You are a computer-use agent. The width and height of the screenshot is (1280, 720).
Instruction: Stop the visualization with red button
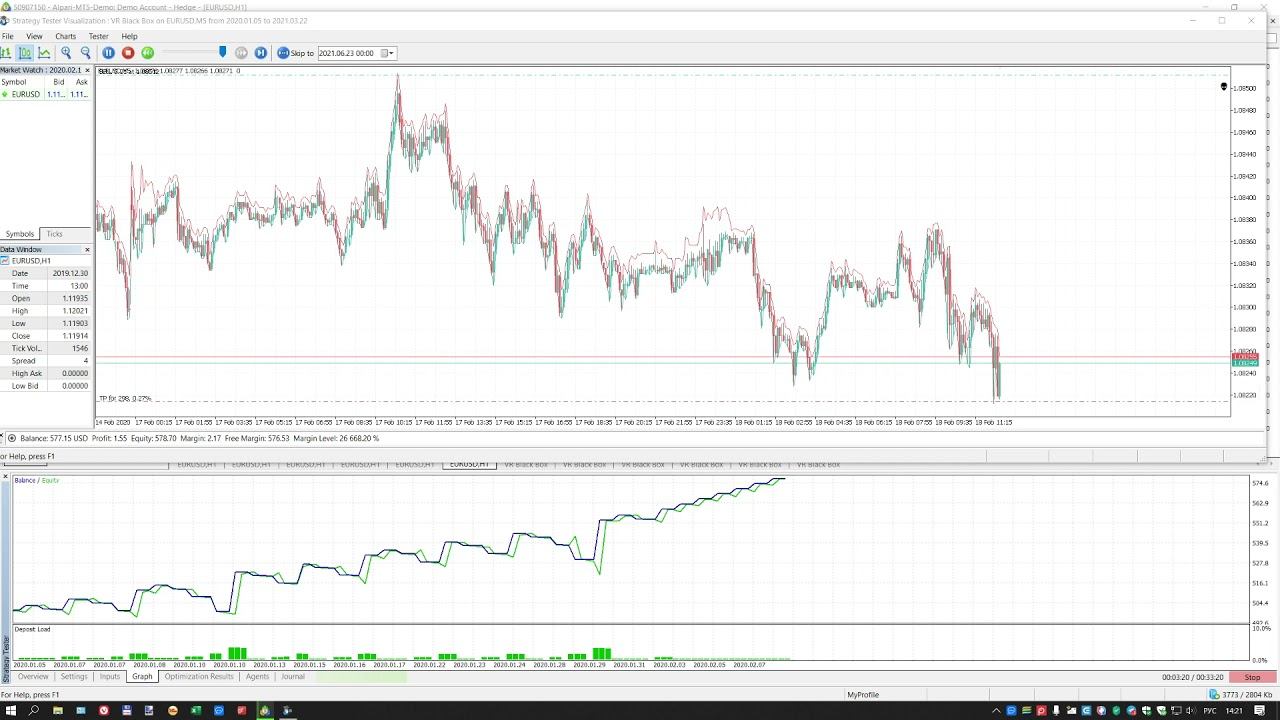coord(128,52)
